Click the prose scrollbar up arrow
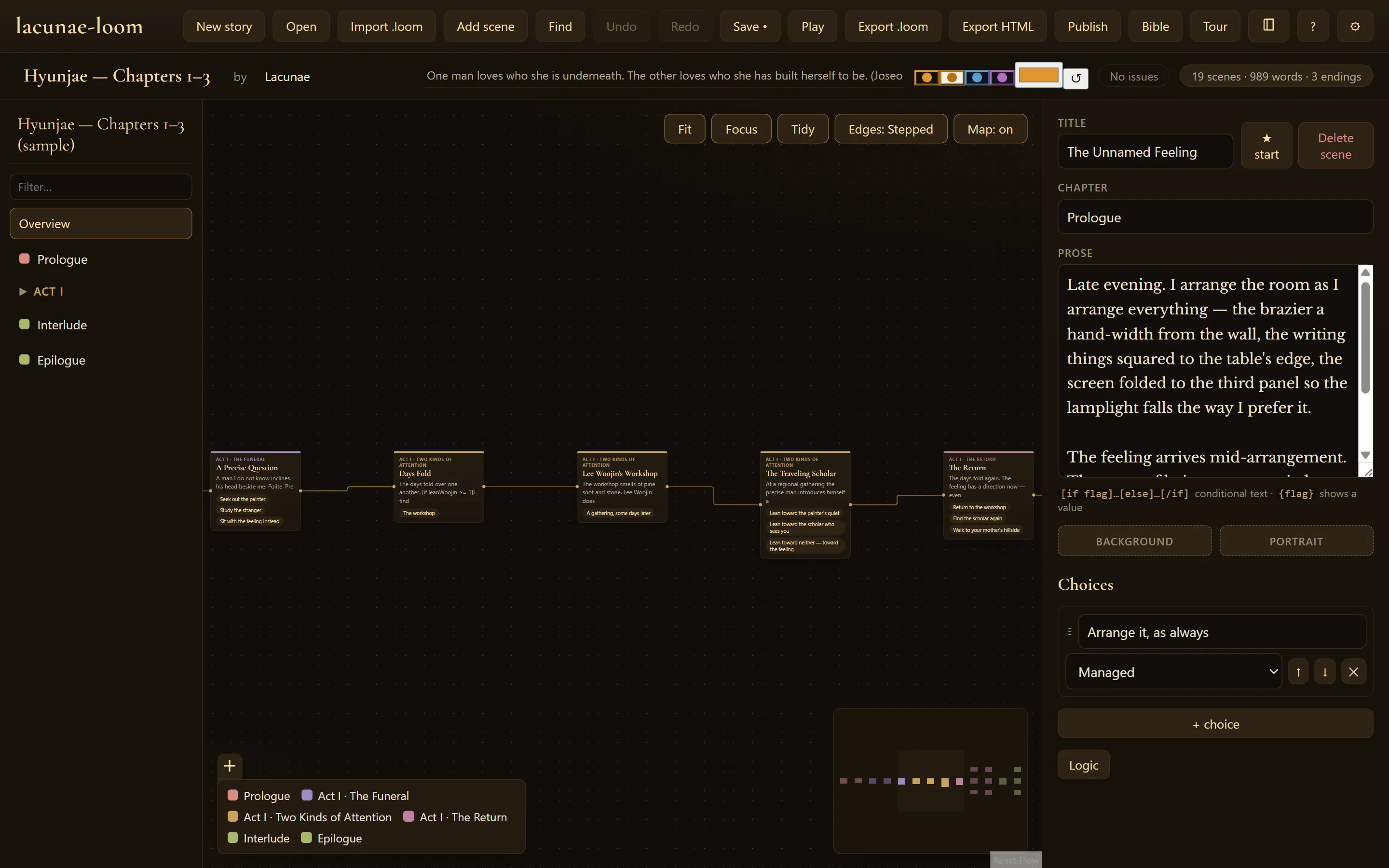The image size is (1389, 868). point(1365,272)
